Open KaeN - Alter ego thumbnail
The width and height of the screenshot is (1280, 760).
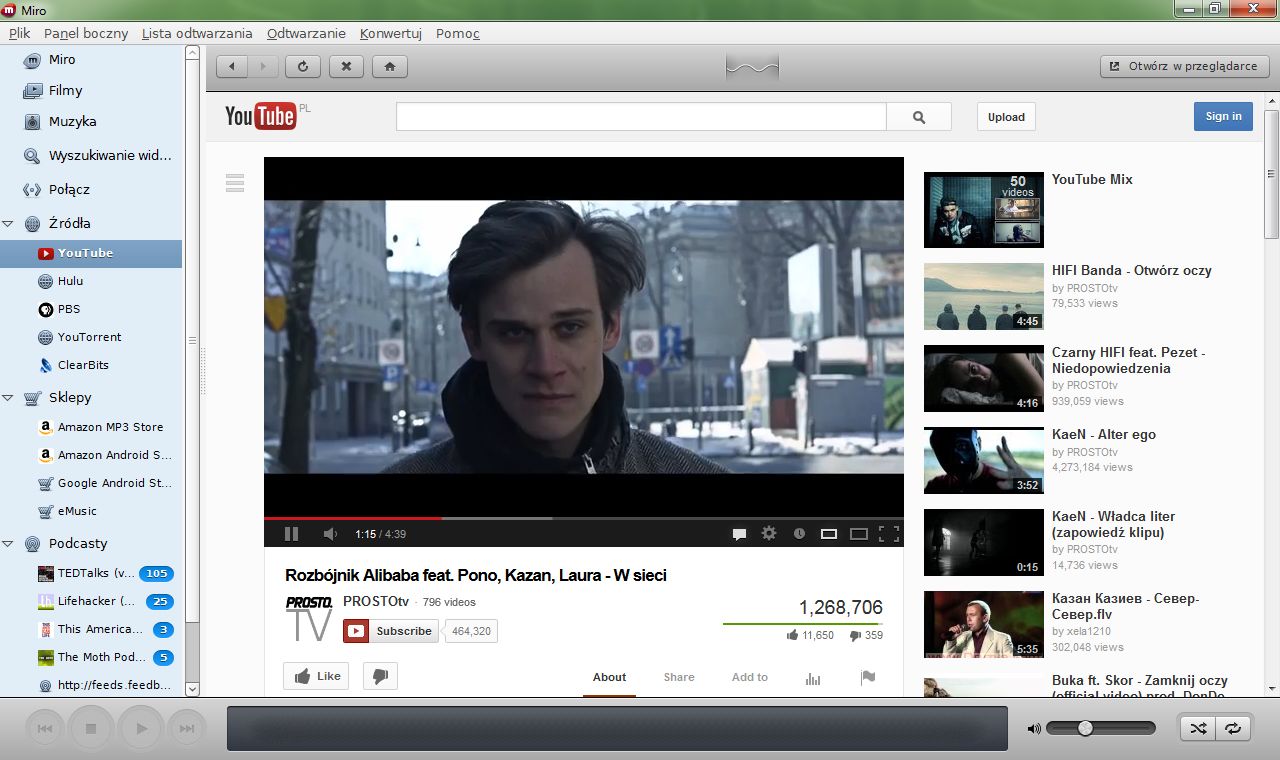pyautogui.click(x=983, y=461)
